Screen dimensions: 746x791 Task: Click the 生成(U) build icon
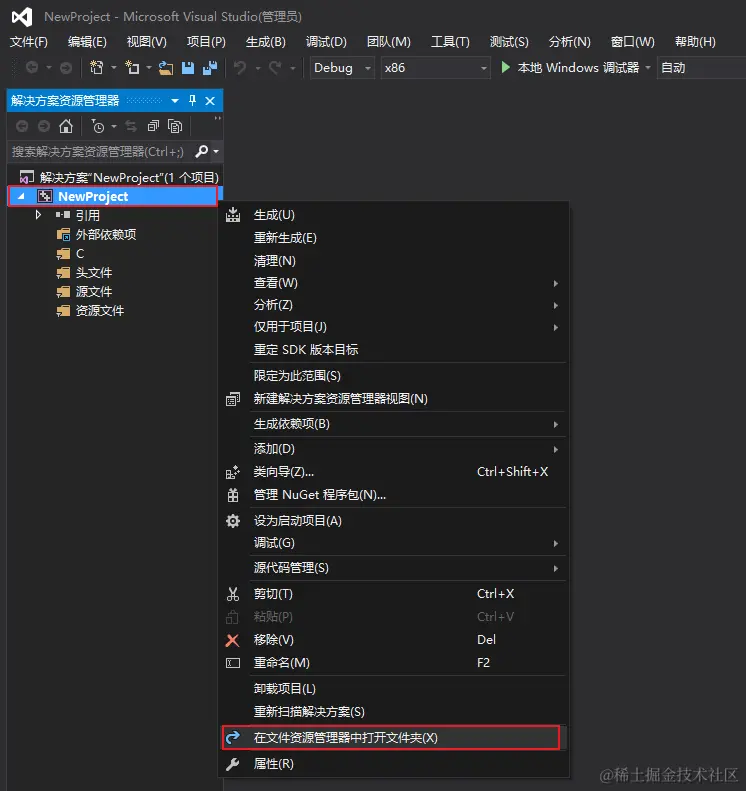click(233, 214)
